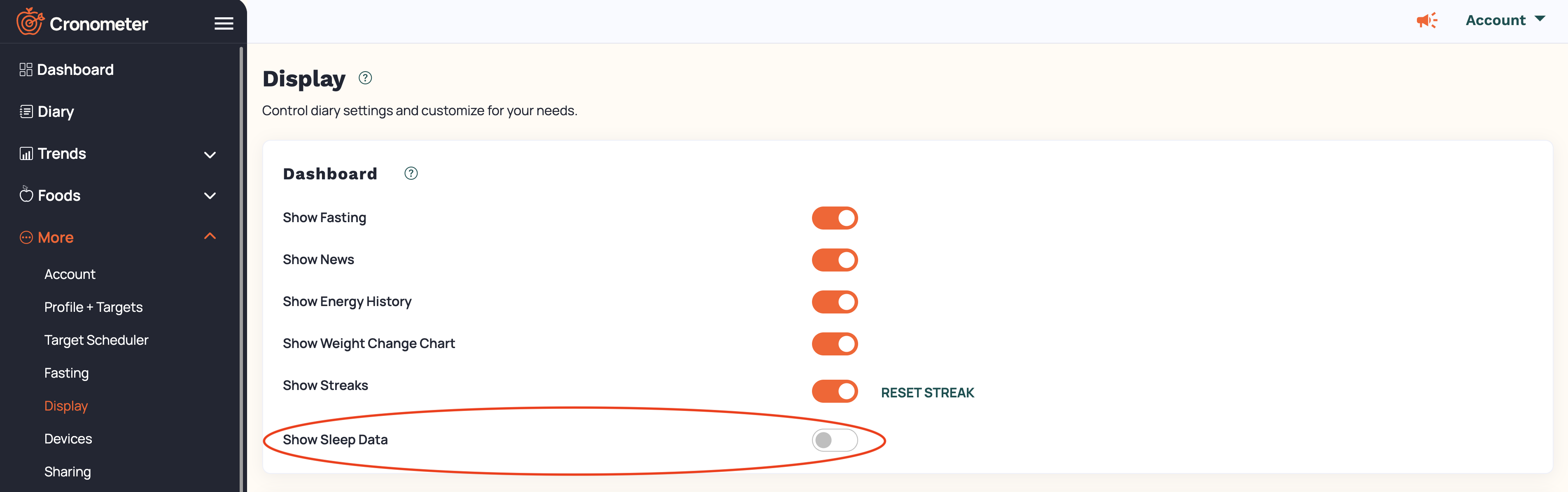This screenshot has height=492, width=1568.
Task: Click the sidebar vertical scrollbar
Action: click(242, 267)
